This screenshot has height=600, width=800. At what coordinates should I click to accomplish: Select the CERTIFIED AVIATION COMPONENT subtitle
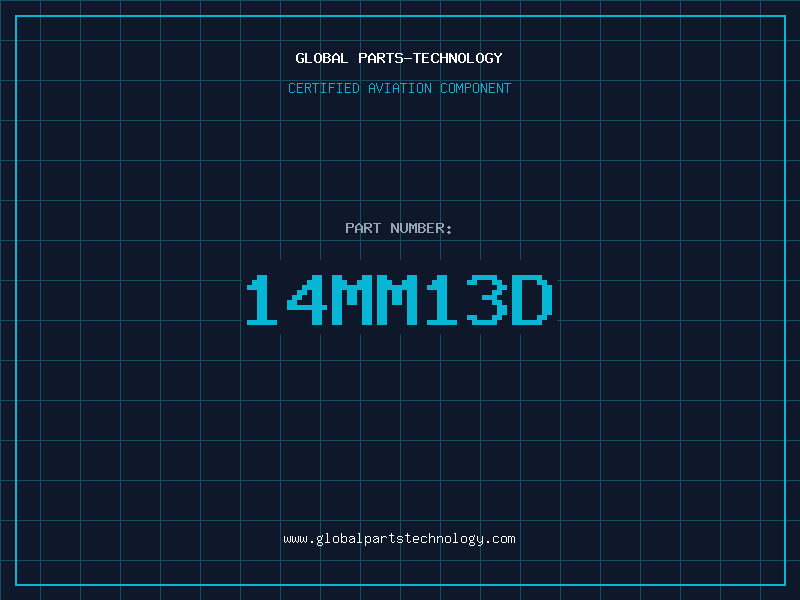399,88
